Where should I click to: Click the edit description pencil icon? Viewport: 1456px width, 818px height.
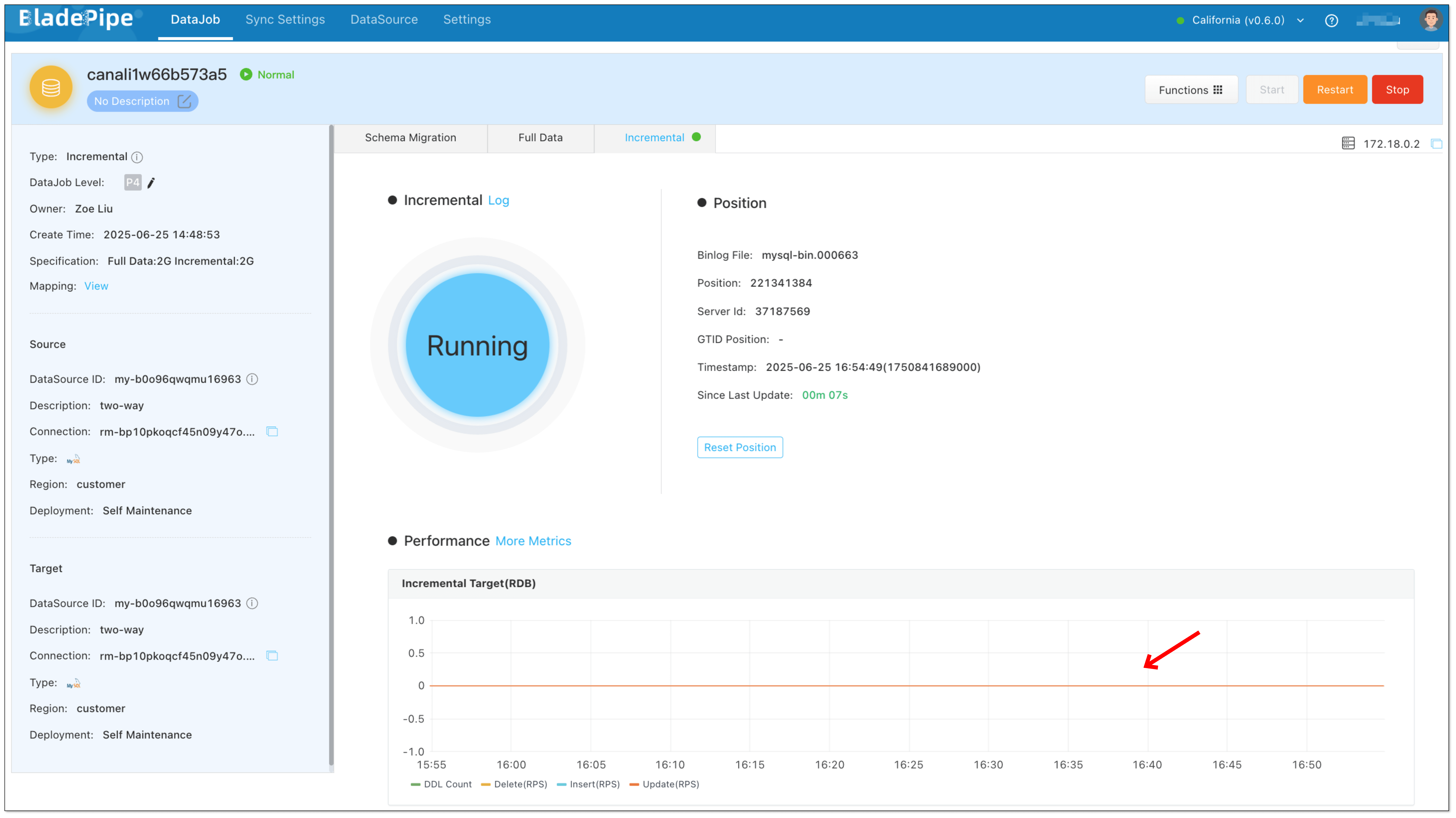[184, 101]
